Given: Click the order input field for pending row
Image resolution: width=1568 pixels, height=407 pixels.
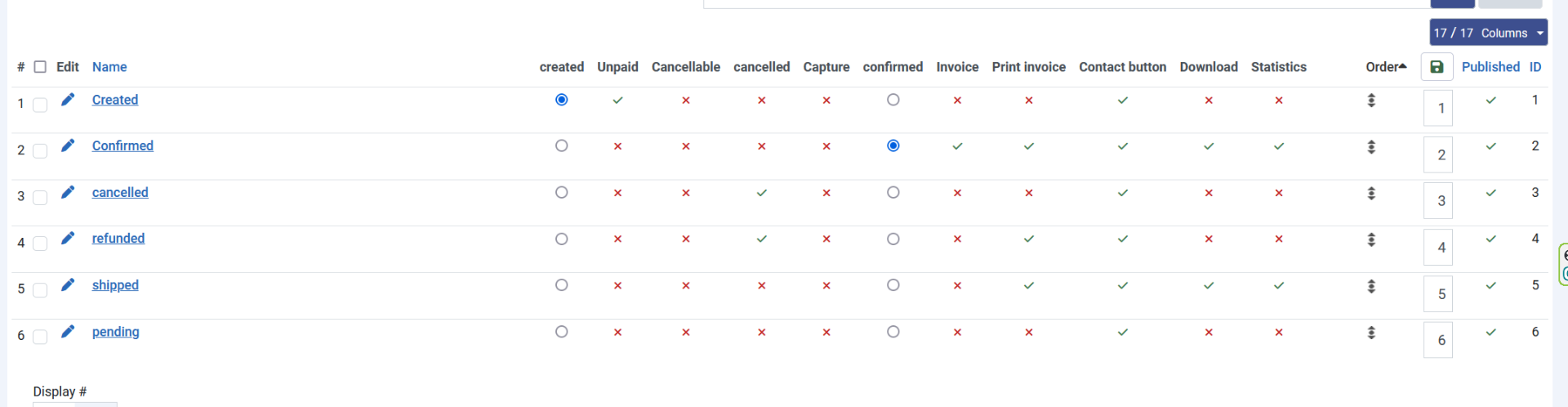Looking at the screenshot, I should 1437,340.
